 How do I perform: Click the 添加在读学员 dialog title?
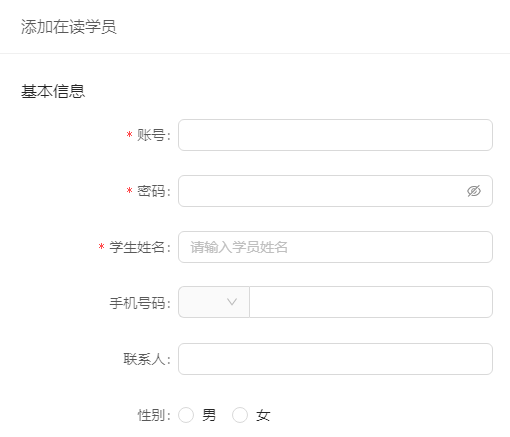pyautogui.click(x=69, y=27)
